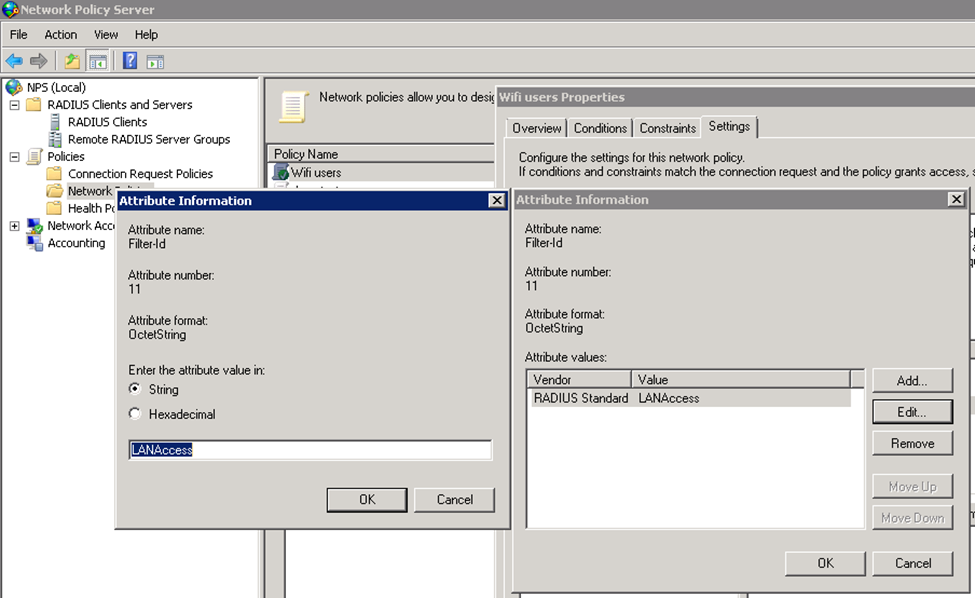
Task: Expand the Network Access Protection node
Action: (x=13, y=225)
